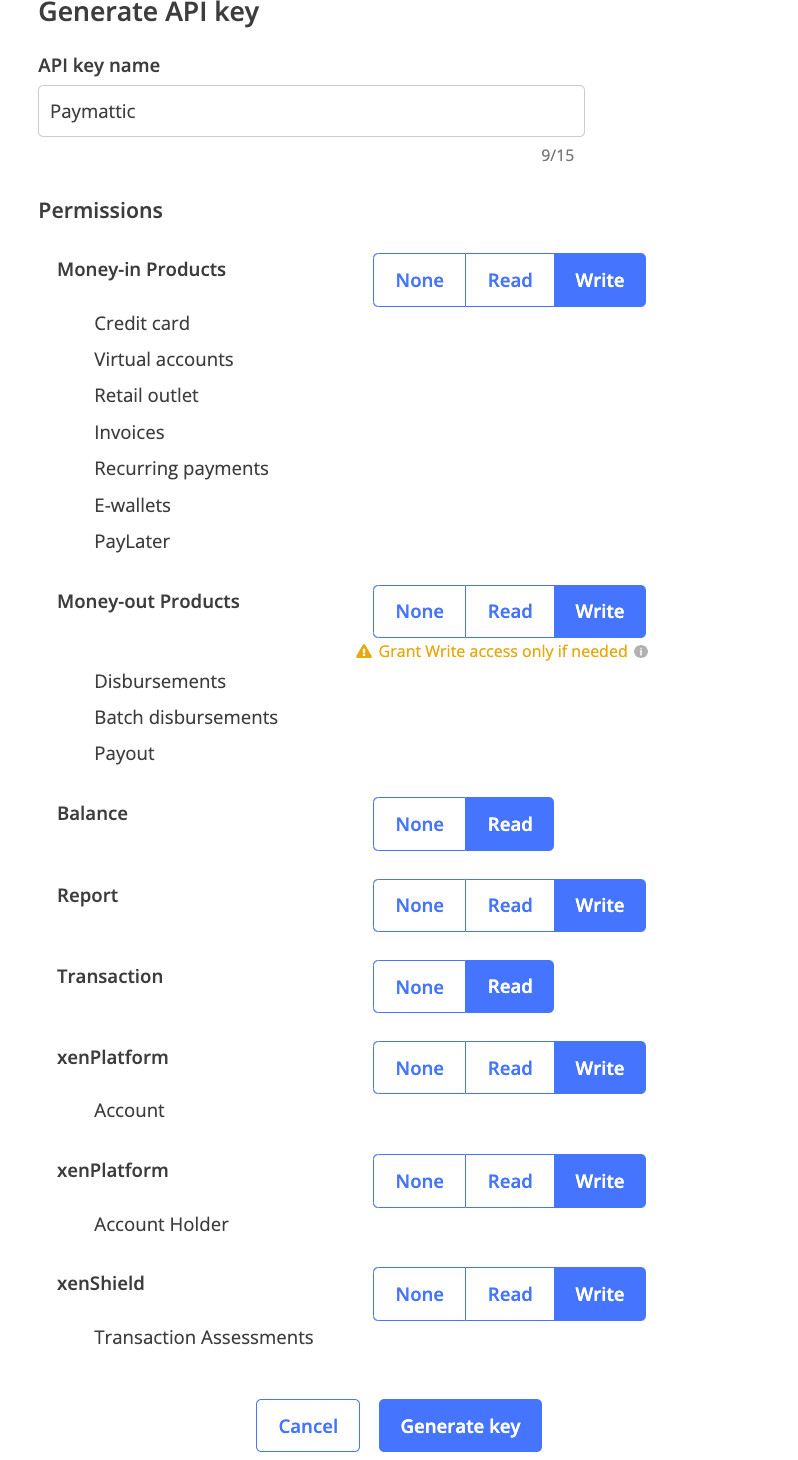The height and width of the screenshot is (1460, 798).
Task: Click the info icon beside the Write access warning
Action: click(x=640, y=651)
